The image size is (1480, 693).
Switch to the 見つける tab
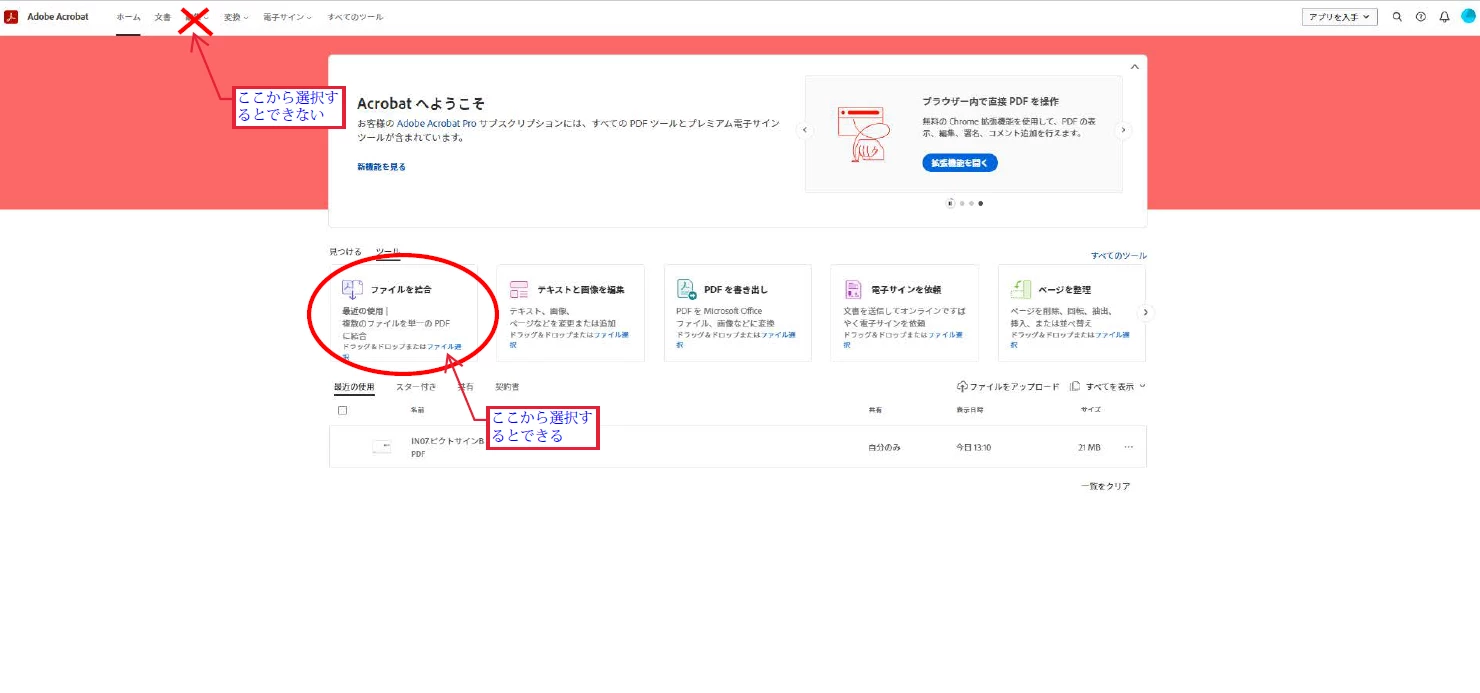[x=345, y=252]
